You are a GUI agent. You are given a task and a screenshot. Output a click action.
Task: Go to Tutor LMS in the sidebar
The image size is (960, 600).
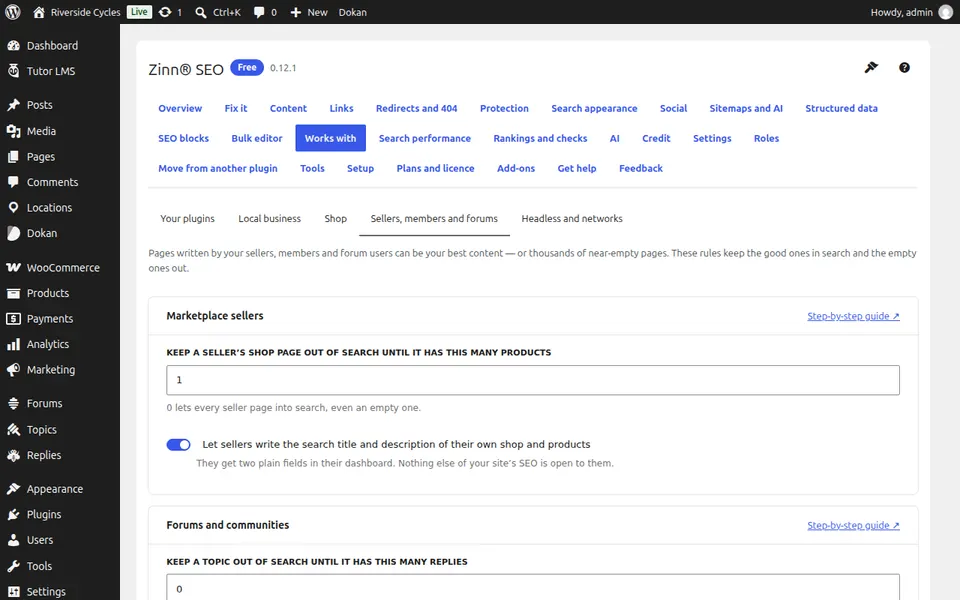pyautogui.click(x=51, y=71)
